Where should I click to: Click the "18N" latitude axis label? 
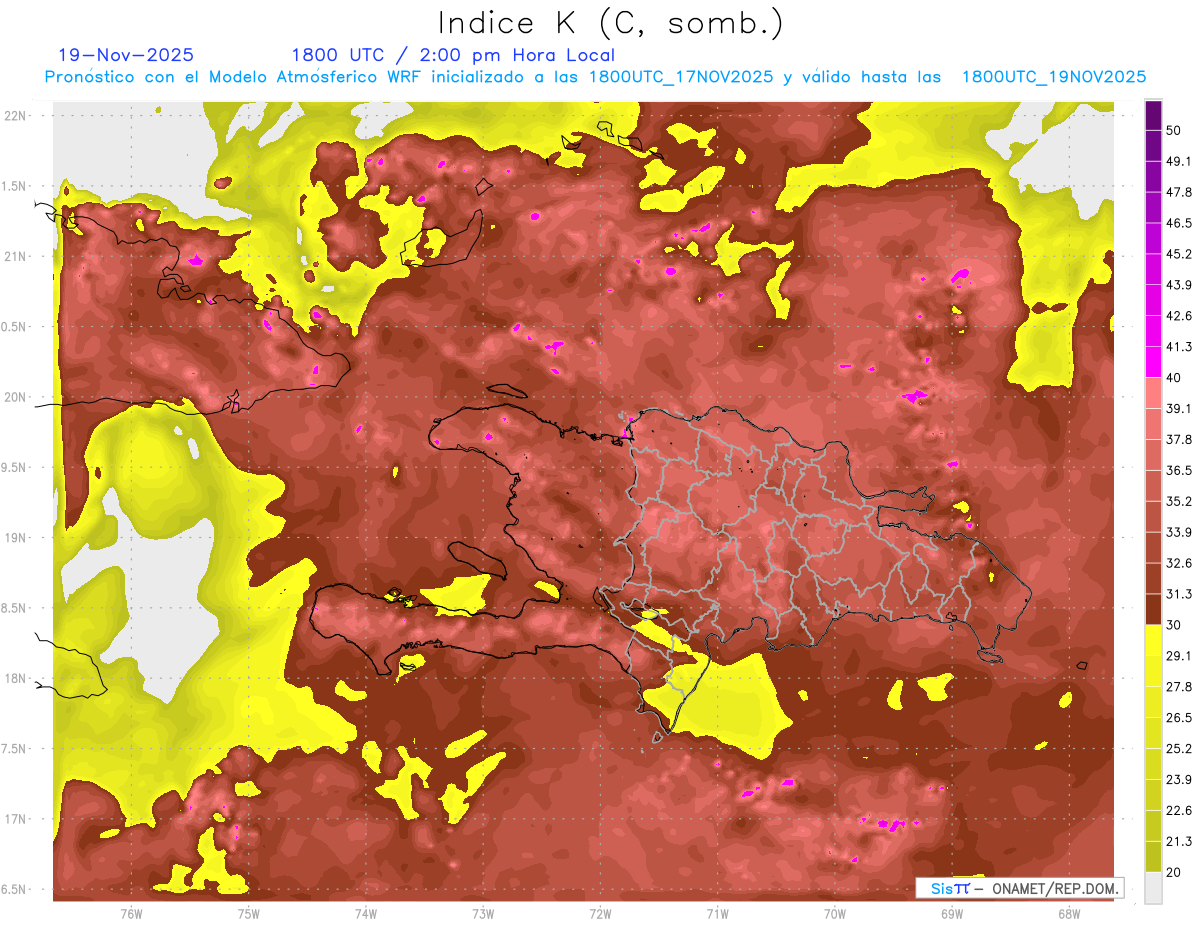click(14, 678)
